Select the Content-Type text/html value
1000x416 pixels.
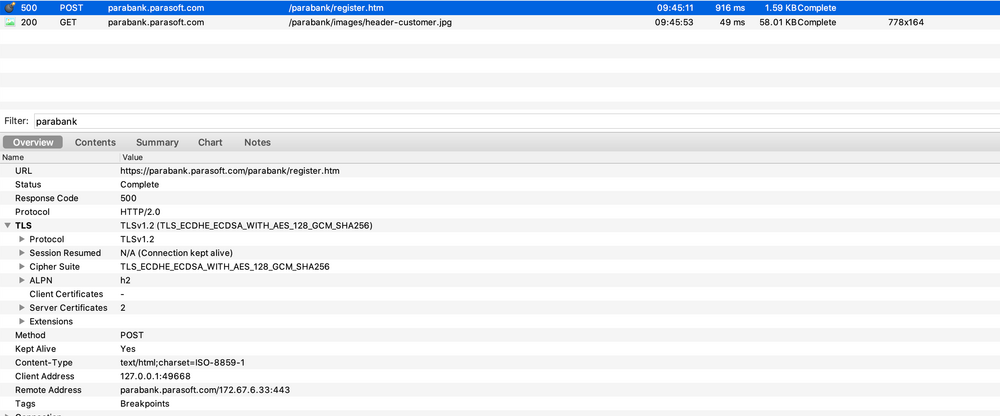coord(182,362)
